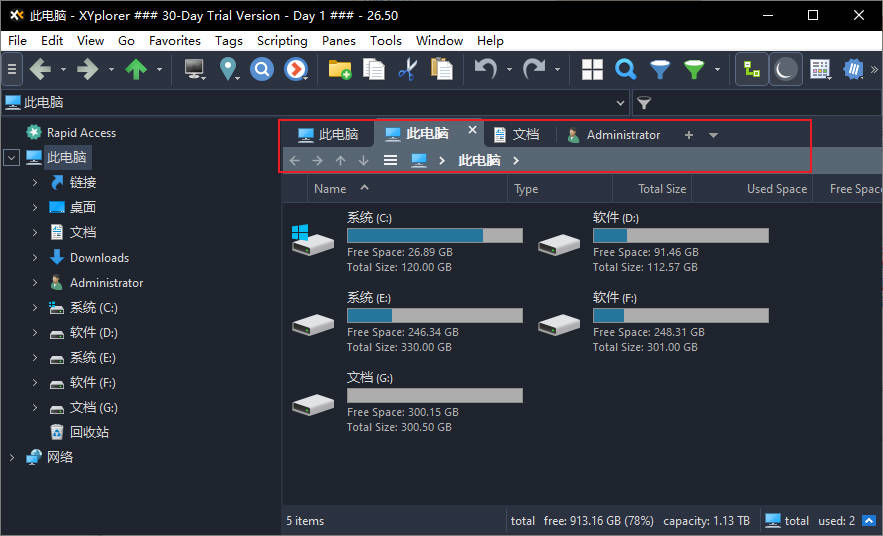Screen dimensions: 883x536
Task: Click the Paste clipboard icon
Action: pyautogui.click(x=441, y=69)
